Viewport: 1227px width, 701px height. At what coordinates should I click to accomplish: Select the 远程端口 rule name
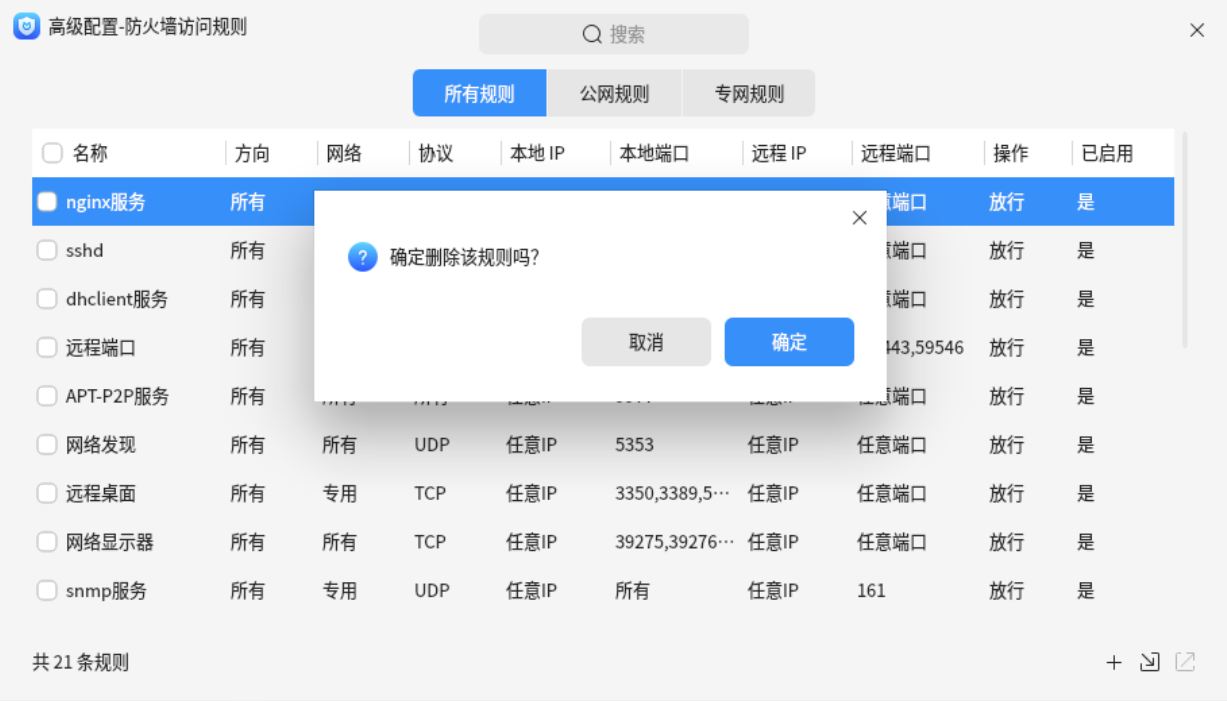pos(101,348)
